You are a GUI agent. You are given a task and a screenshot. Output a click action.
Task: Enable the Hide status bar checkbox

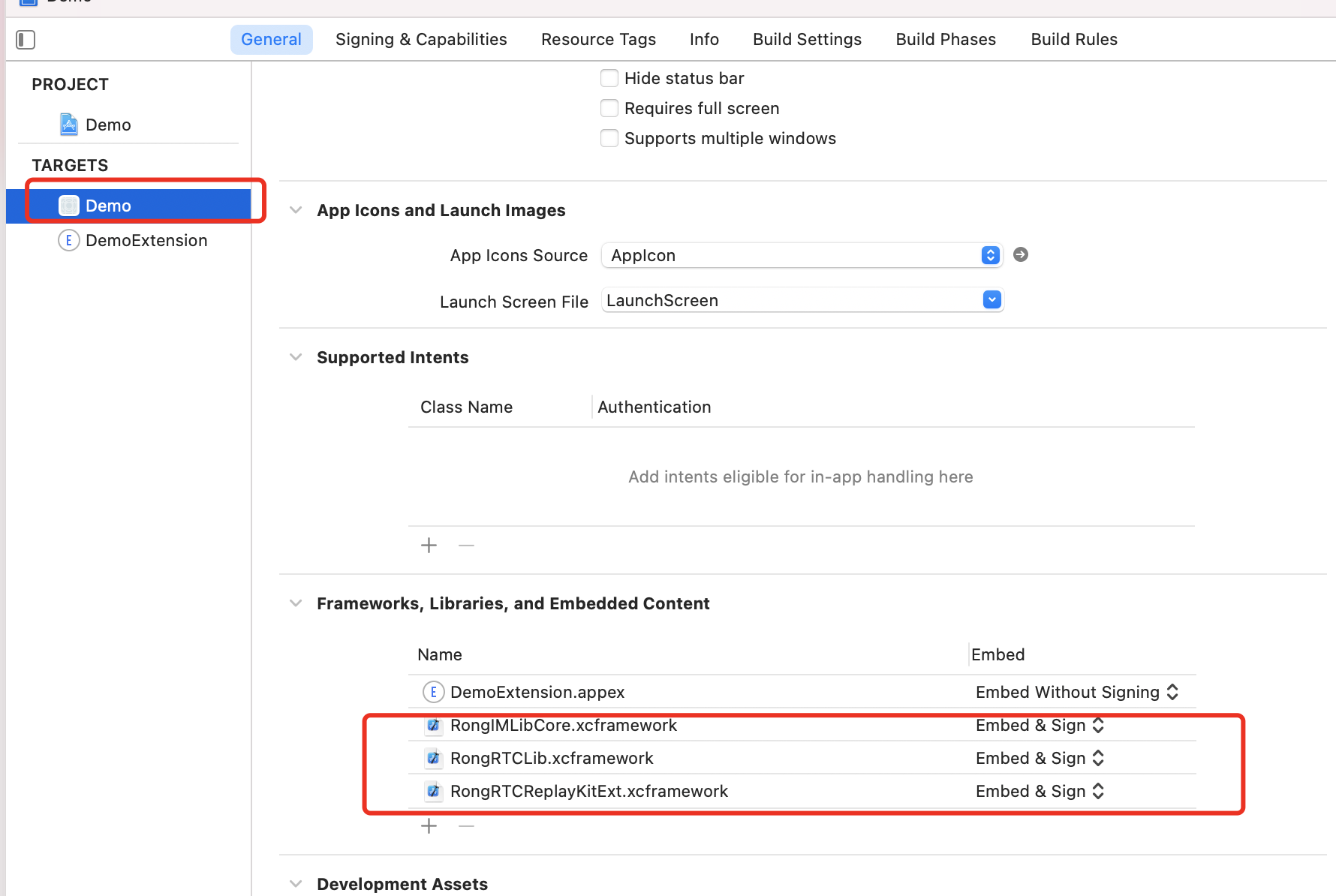(609, 78)
